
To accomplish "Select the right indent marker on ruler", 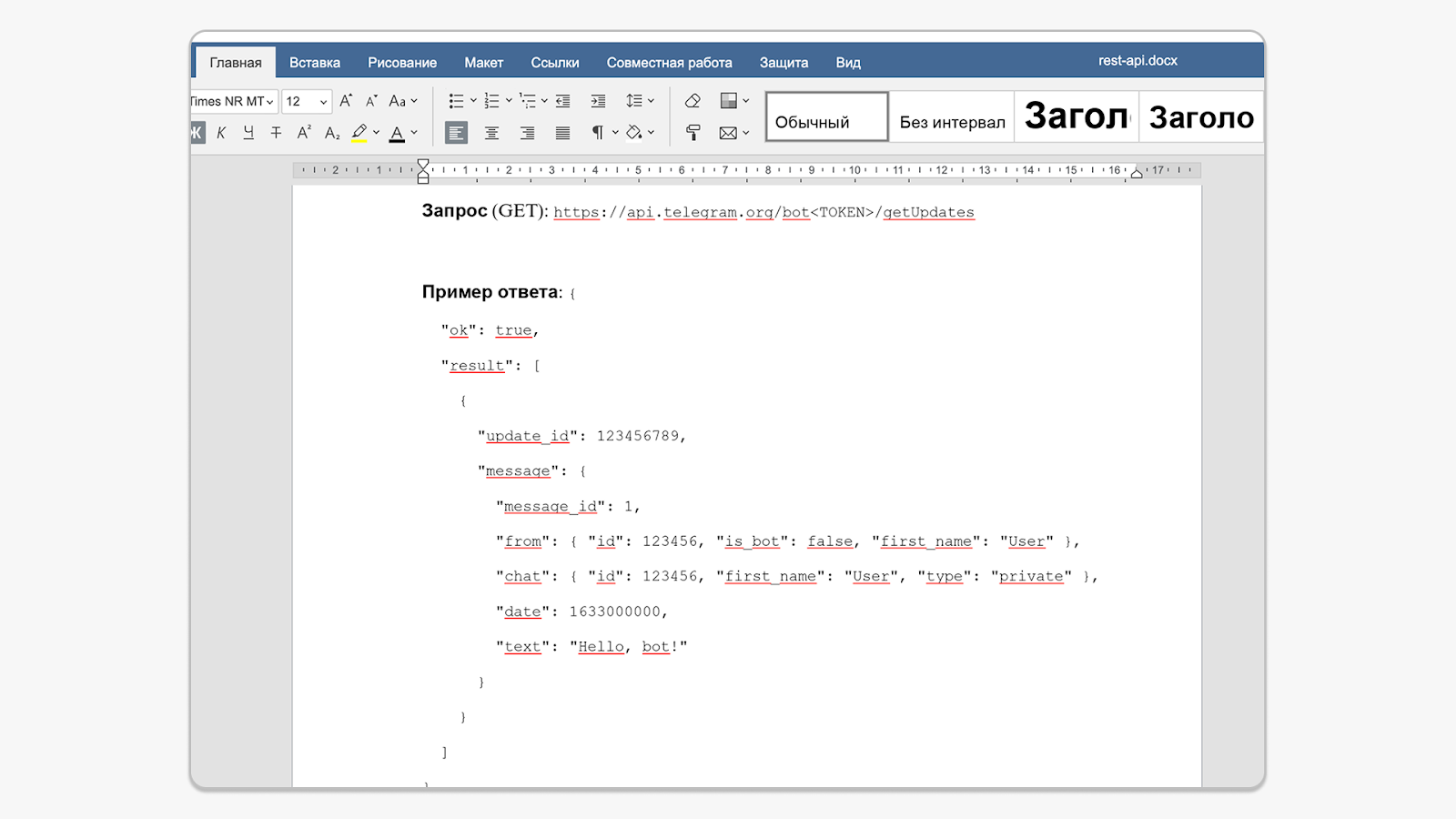I will (1137, 173).
